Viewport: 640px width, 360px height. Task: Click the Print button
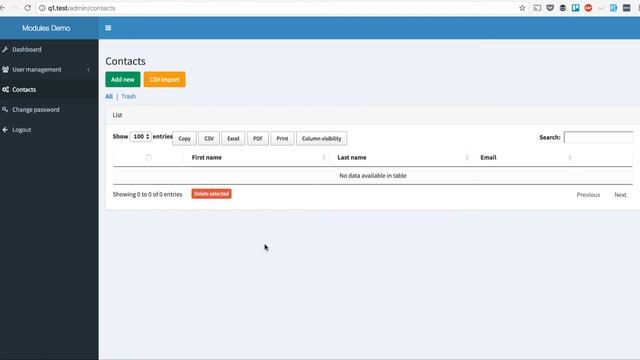(x=282, y=138)
